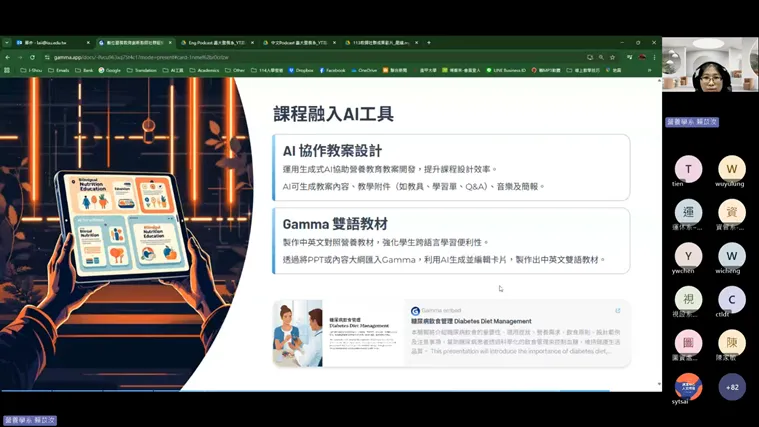Open the Chrome three-dot menu
Image resolution: width=759 pixels, height=427 pixels.
(x=654, y=57)
